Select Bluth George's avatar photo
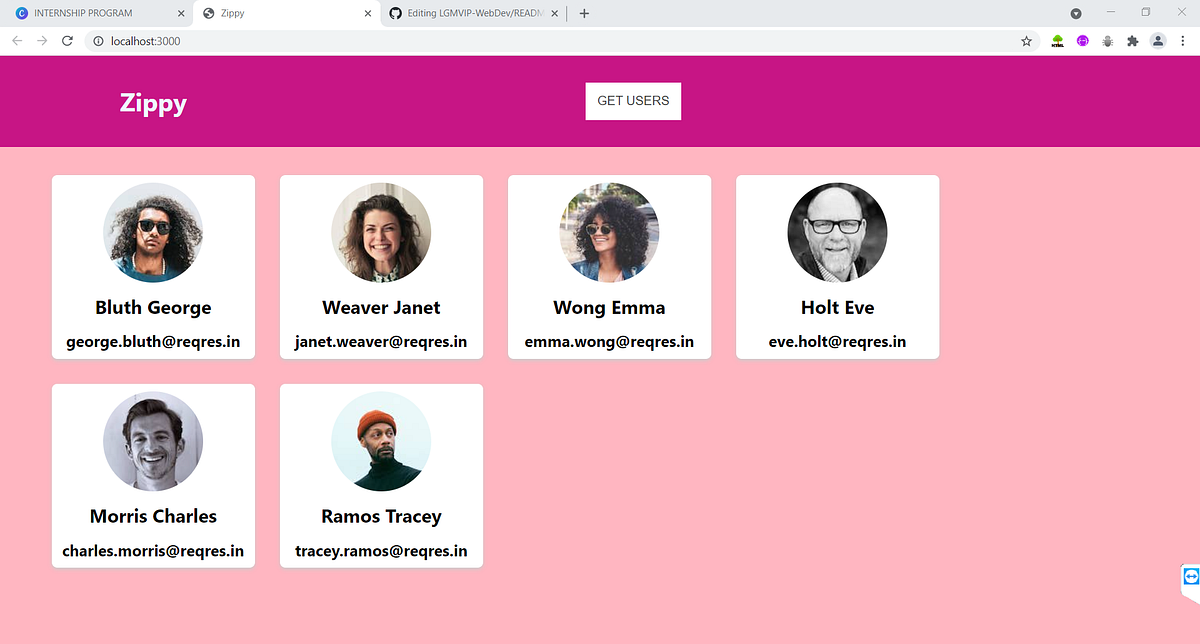The width and height of the screenshot is (1200, 644). point(153,232)
